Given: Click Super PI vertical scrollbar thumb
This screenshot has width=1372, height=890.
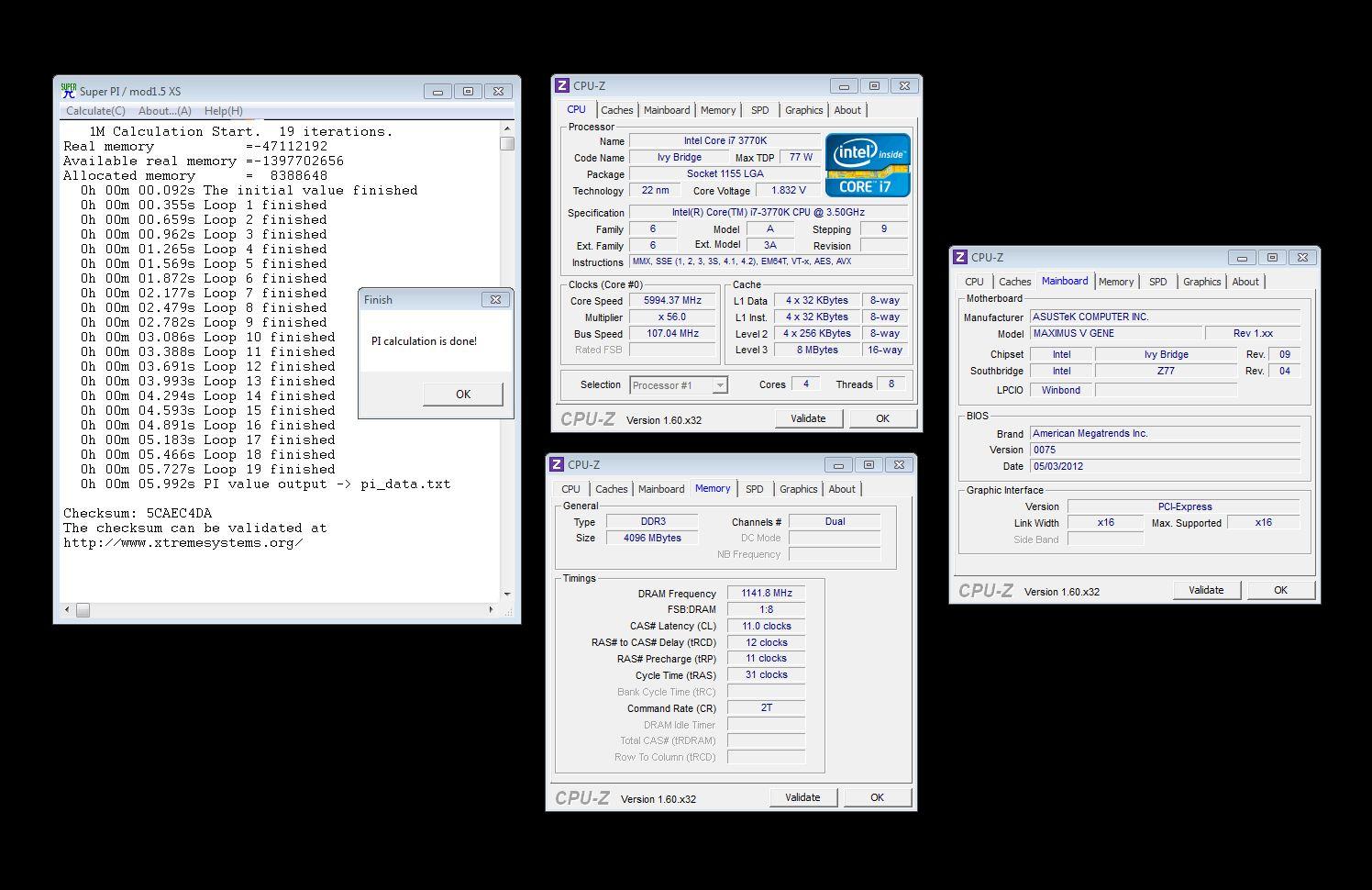Looking at the screenshot, I should point(507,143).
